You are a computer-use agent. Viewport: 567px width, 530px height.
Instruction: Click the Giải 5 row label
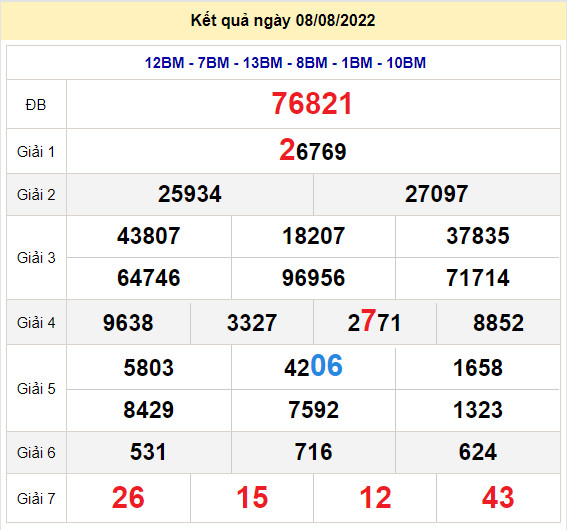pos(36,389)
